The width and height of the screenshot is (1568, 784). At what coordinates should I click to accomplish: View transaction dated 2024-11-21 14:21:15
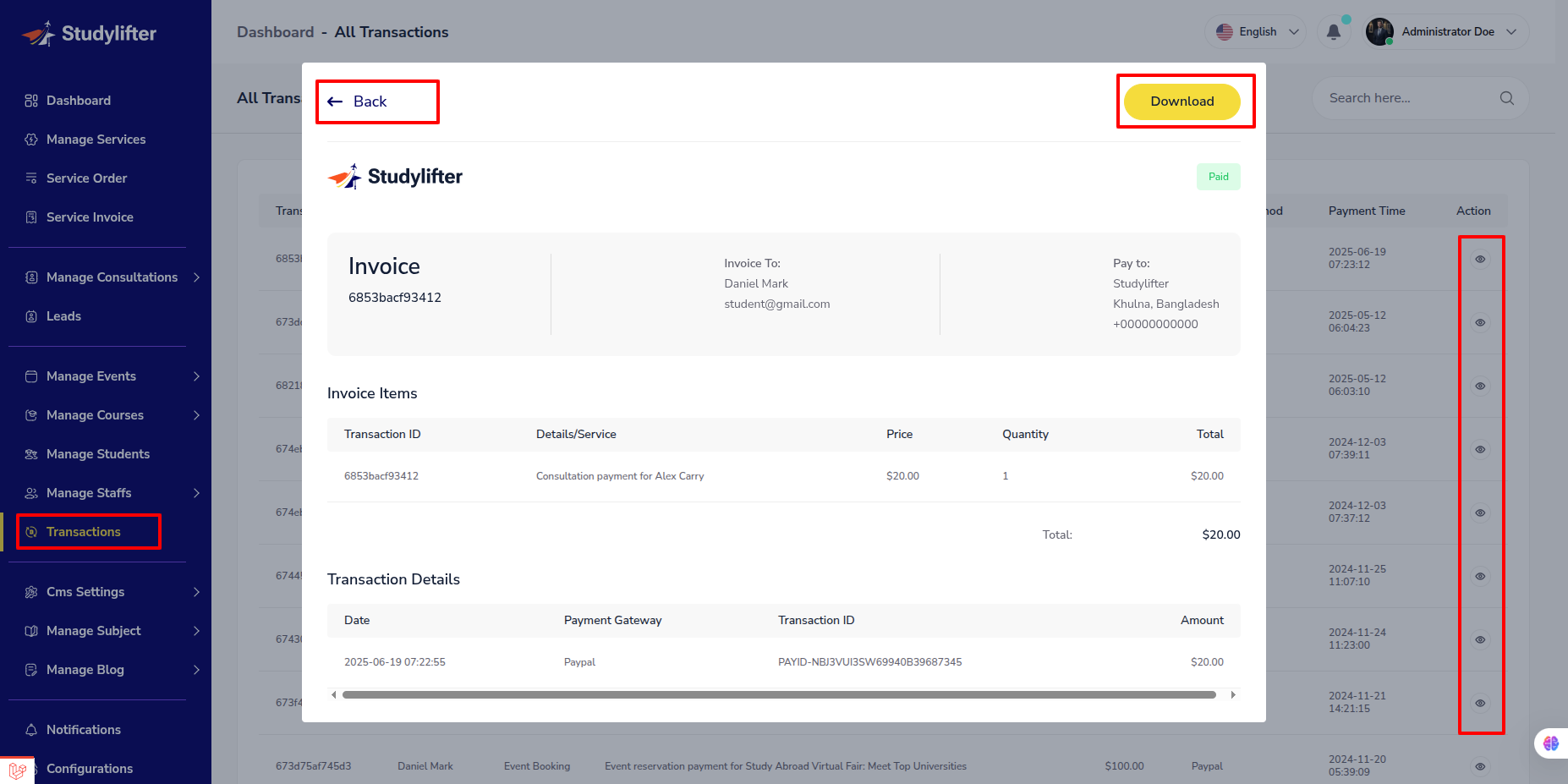[1480, 704]
